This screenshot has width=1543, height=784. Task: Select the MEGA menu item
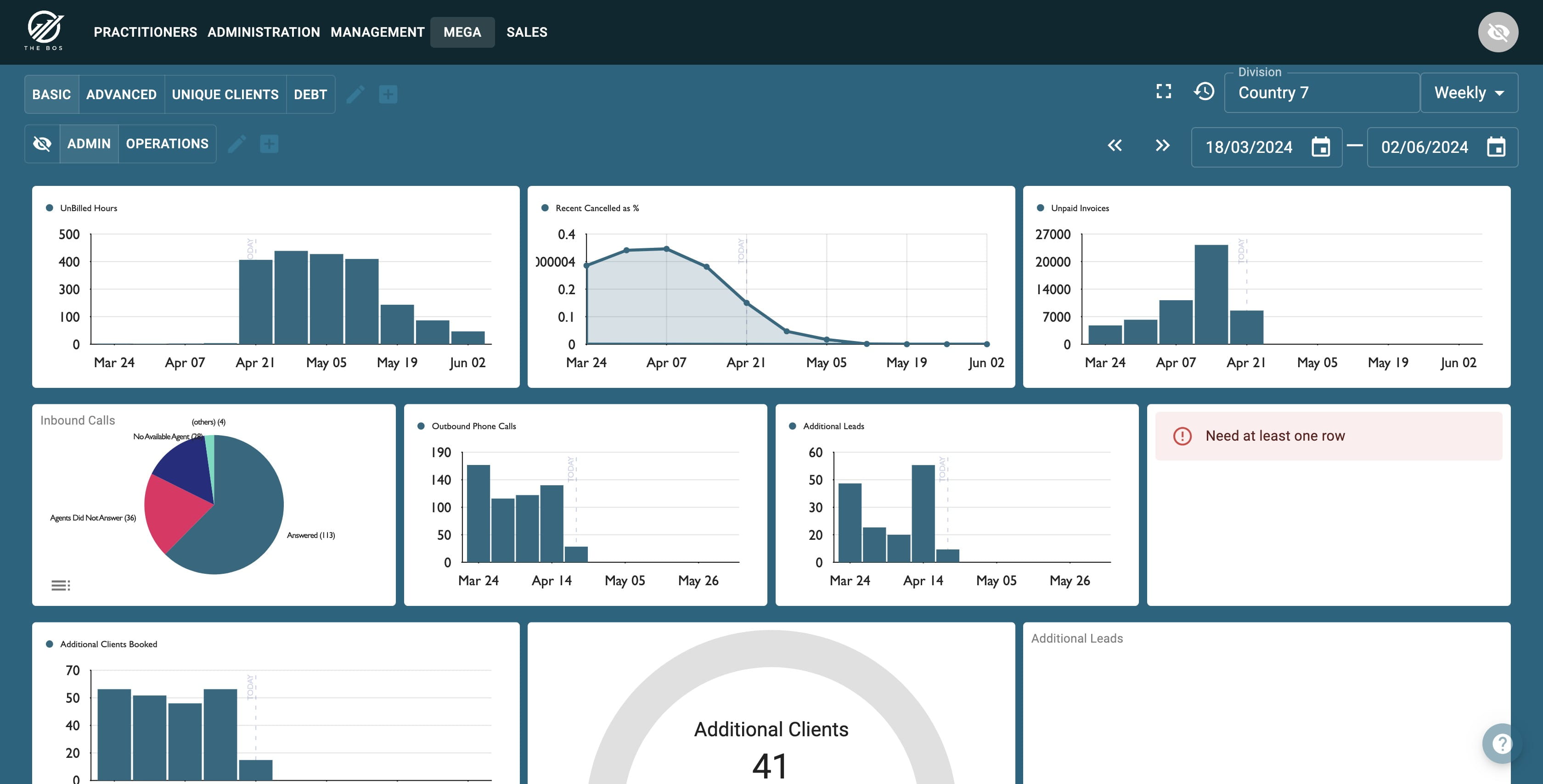(462, 32)
